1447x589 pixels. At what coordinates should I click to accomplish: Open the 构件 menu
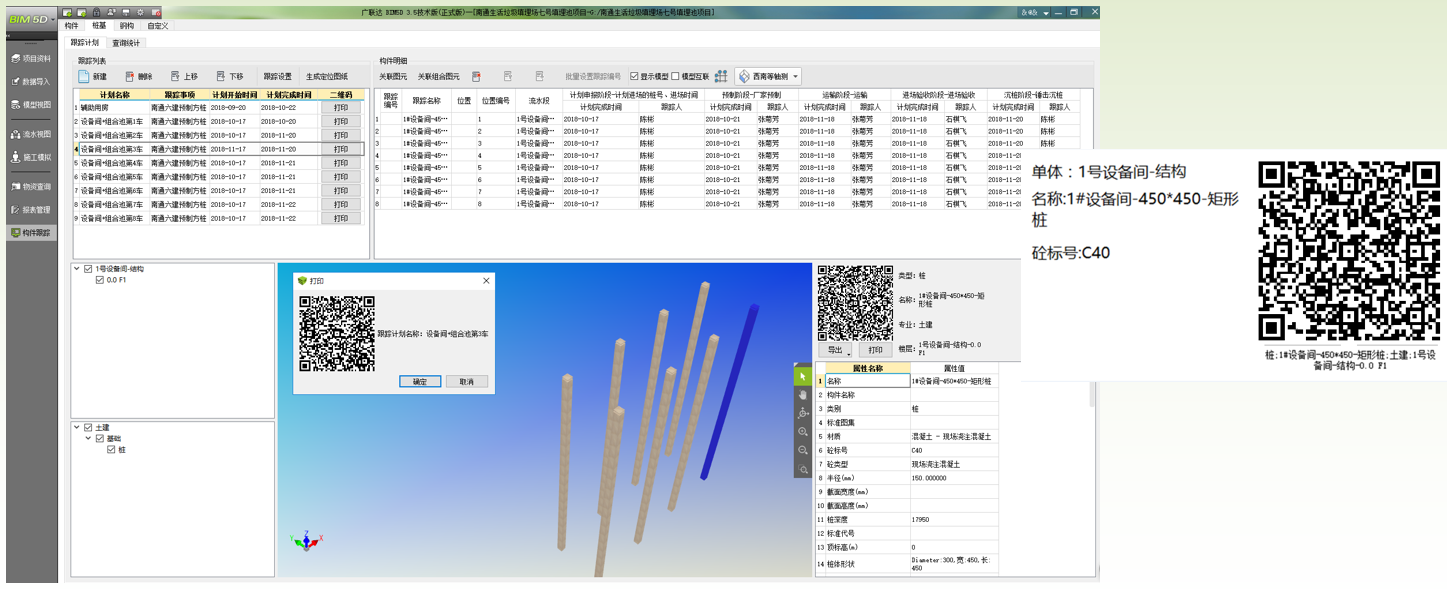click(71, 26)
